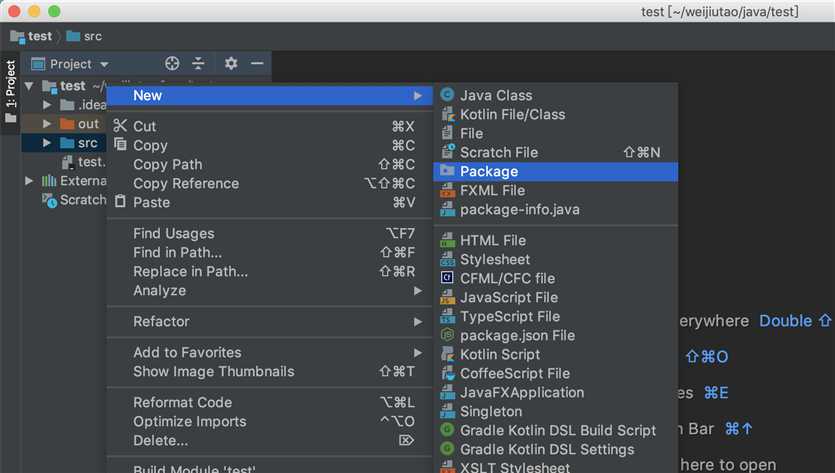
Task: Open Add to Favorites submenu arrow
Action: click(418, 353)
